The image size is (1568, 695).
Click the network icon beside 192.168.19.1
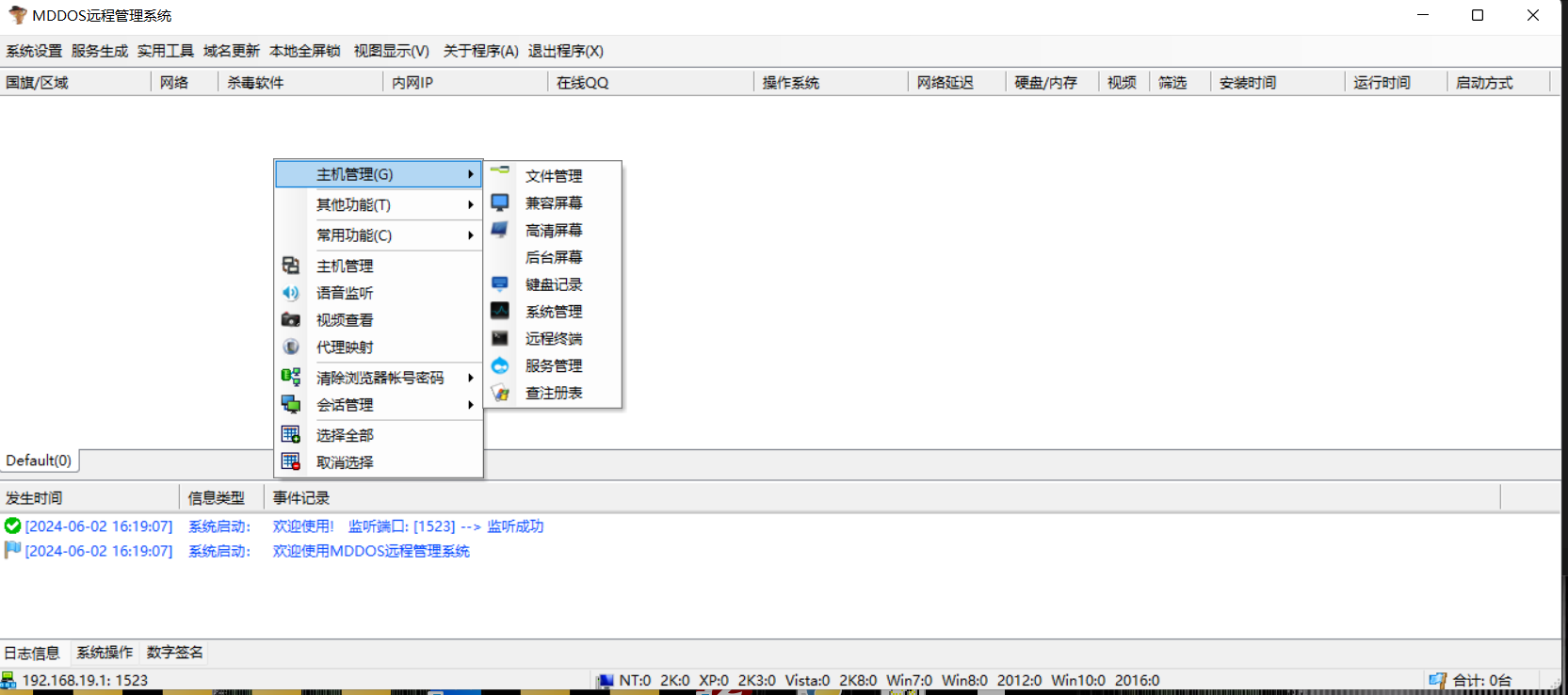(x=8, y=680)
